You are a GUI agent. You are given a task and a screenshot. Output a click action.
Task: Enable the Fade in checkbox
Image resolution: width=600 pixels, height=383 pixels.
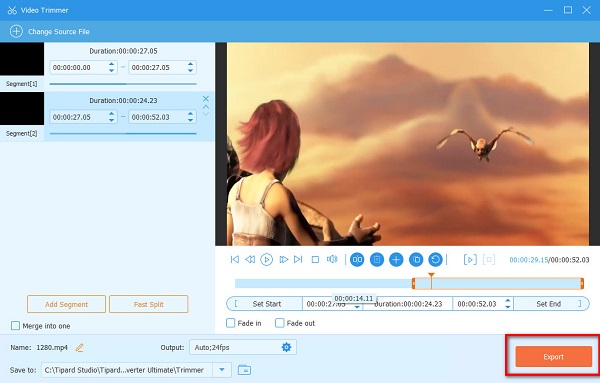tap(230, 323)
